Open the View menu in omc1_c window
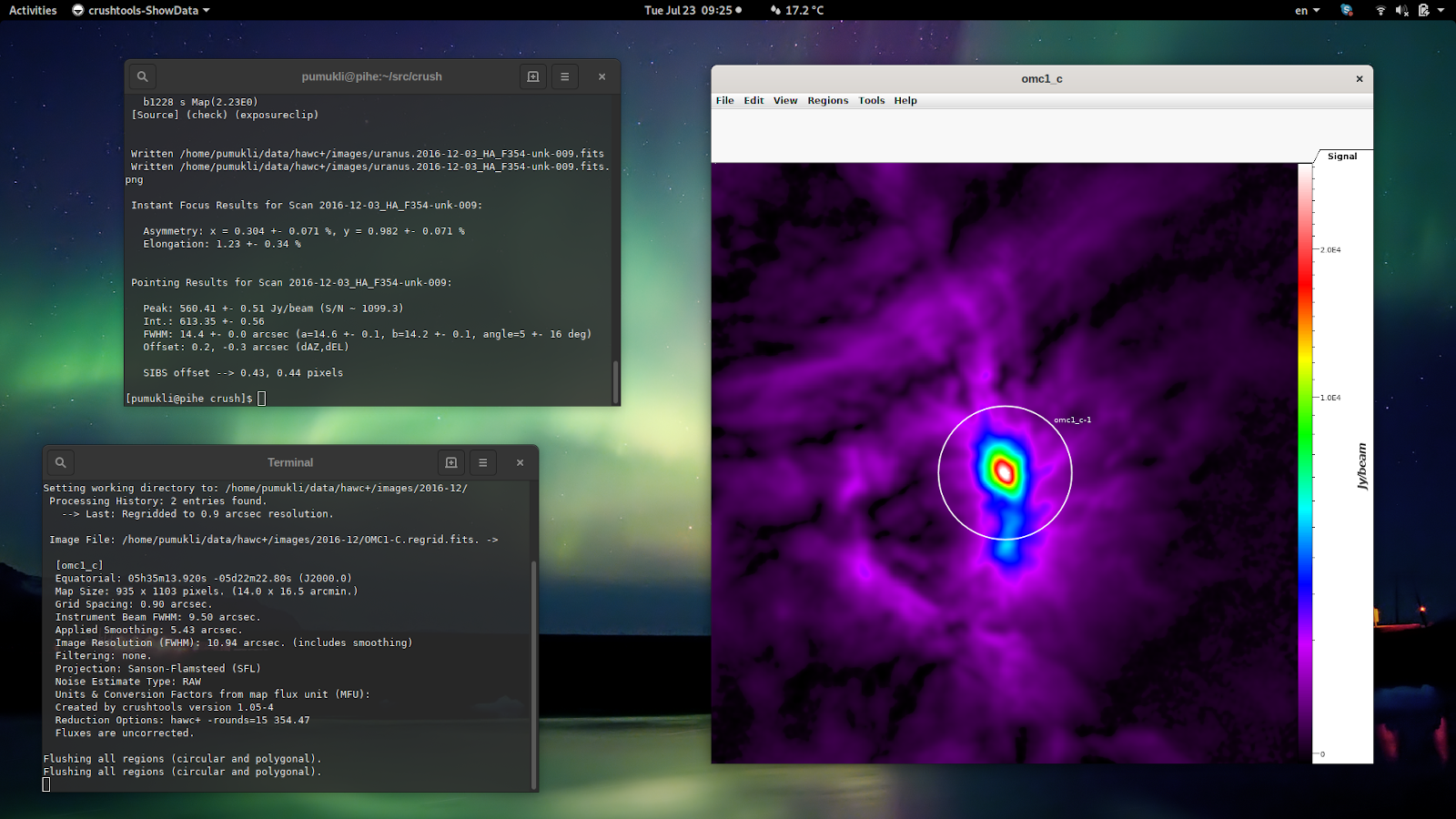Image resolution: width=1456 pixels, height=819 pixels. coord(785,101)
